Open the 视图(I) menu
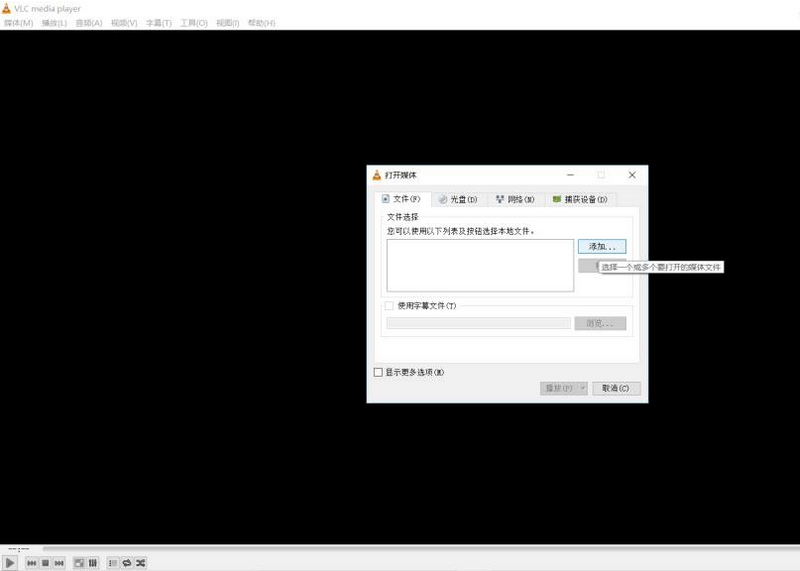Viewport: 800px width, 571px height. click(x=228, y=23)
